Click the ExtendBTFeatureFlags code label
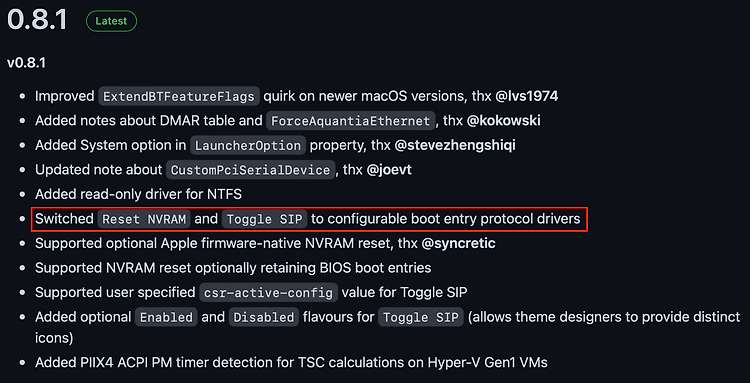This screenshot has width=750, height=383. [x=179, y=96]
